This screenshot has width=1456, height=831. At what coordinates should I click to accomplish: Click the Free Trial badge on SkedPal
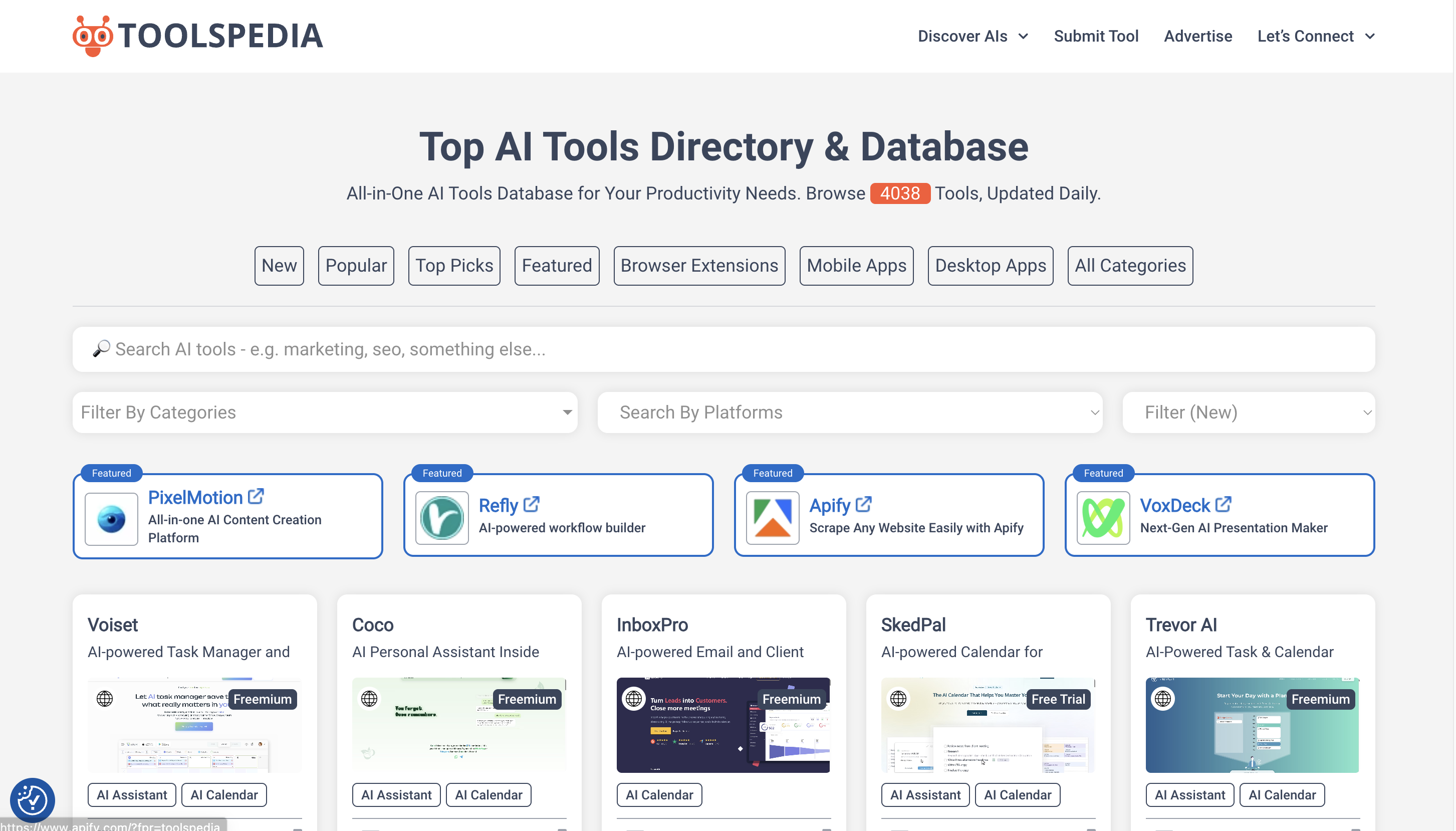[x=1058, y=699]
